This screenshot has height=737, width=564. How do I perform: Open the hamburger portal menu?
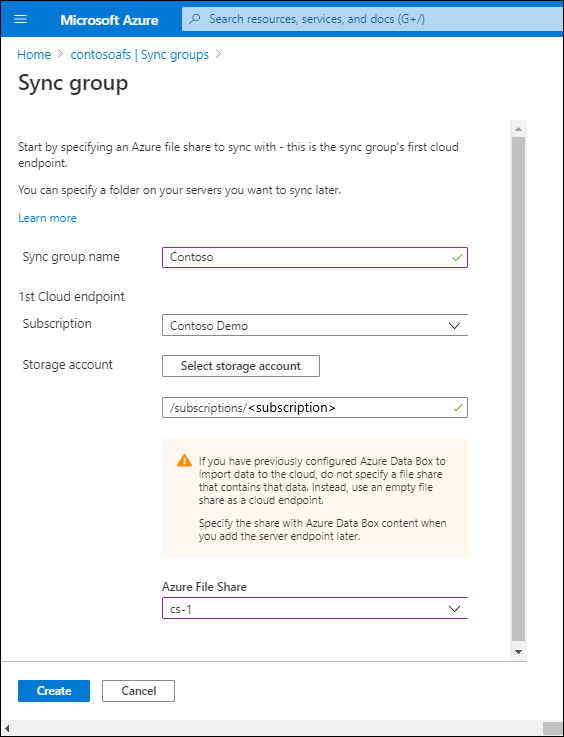click(x=21, y=19)
